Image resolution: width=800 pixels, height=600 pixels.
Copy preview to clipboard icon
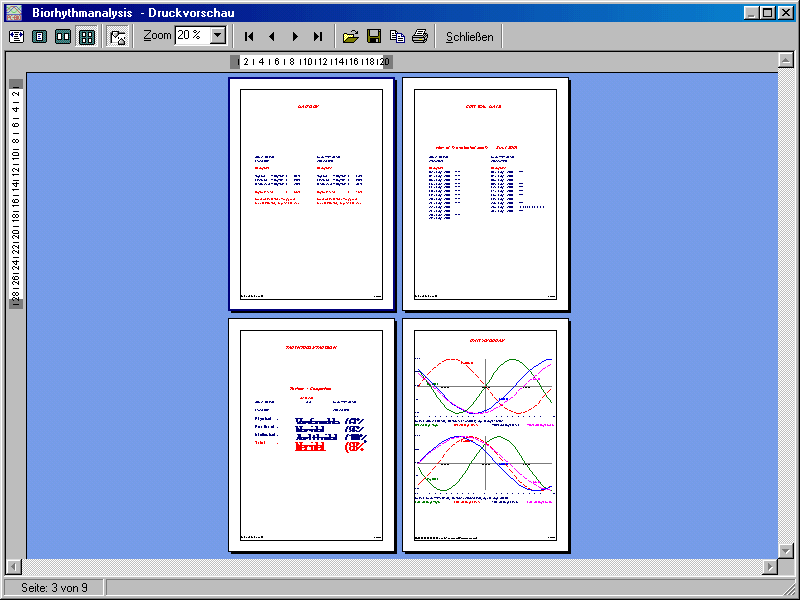click(x=397, y=36)
